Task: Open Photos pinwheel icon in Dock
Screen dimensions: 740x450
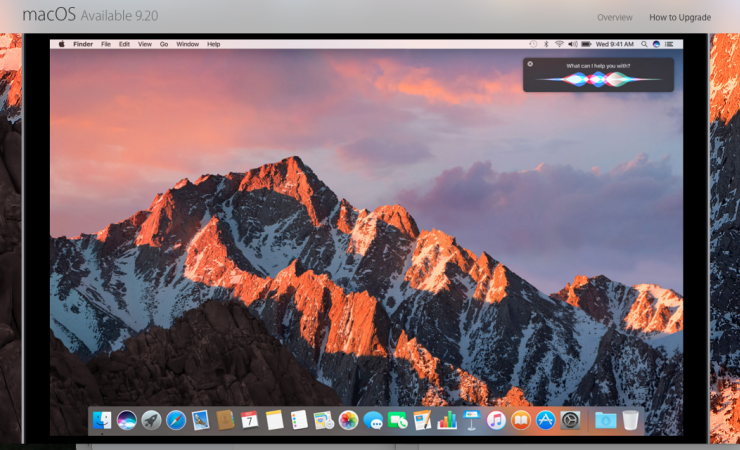Action: pos(348,420)
